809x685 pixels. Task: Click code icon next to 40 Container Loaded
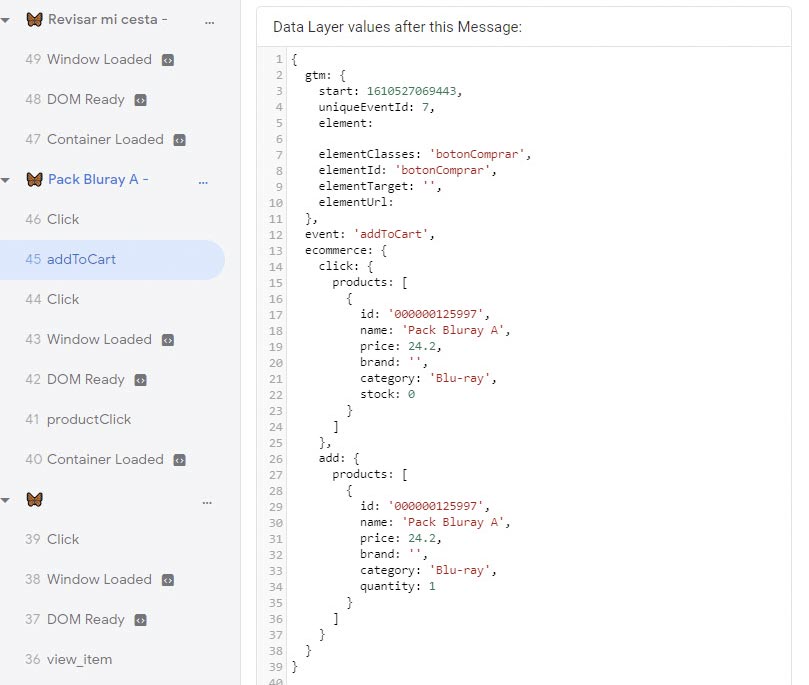[179, 460]
